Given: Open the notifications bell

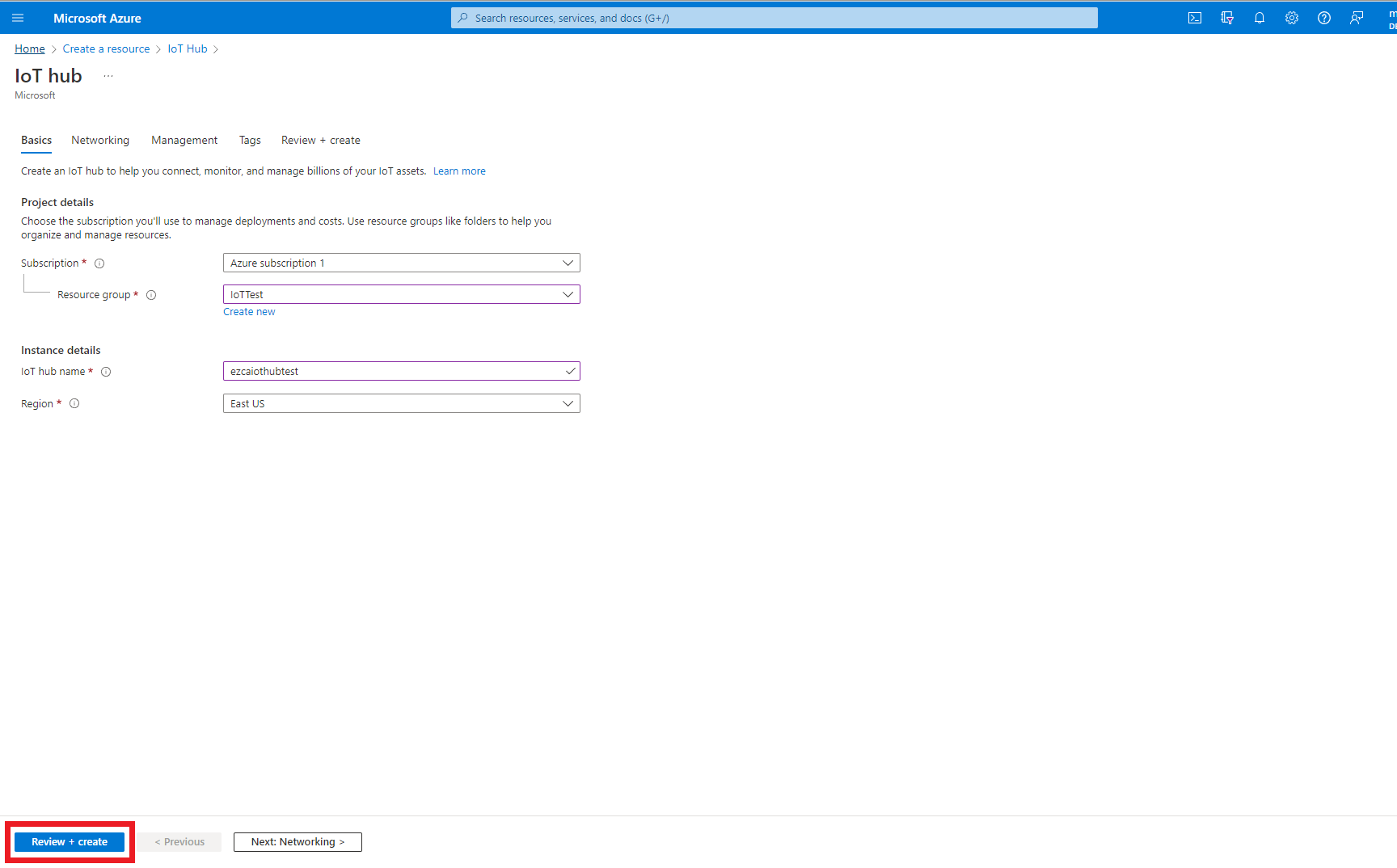Looking at the screenshot, I should (x=1260, y=18).
